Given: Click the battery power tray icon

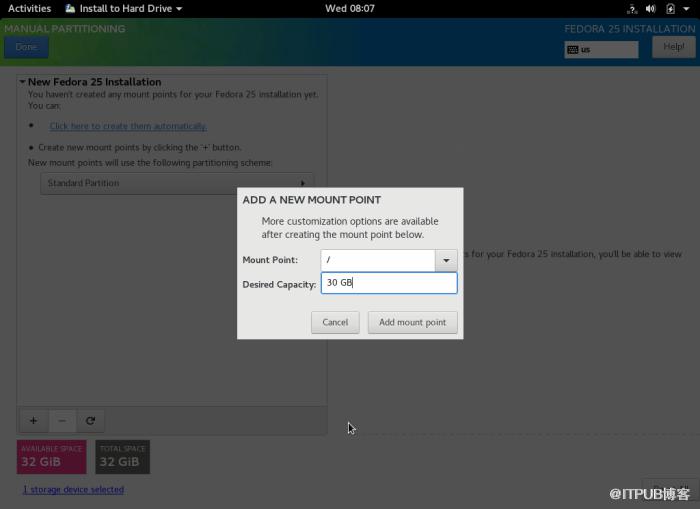Looking at the screenshot, I should click(x=671, y=8).
